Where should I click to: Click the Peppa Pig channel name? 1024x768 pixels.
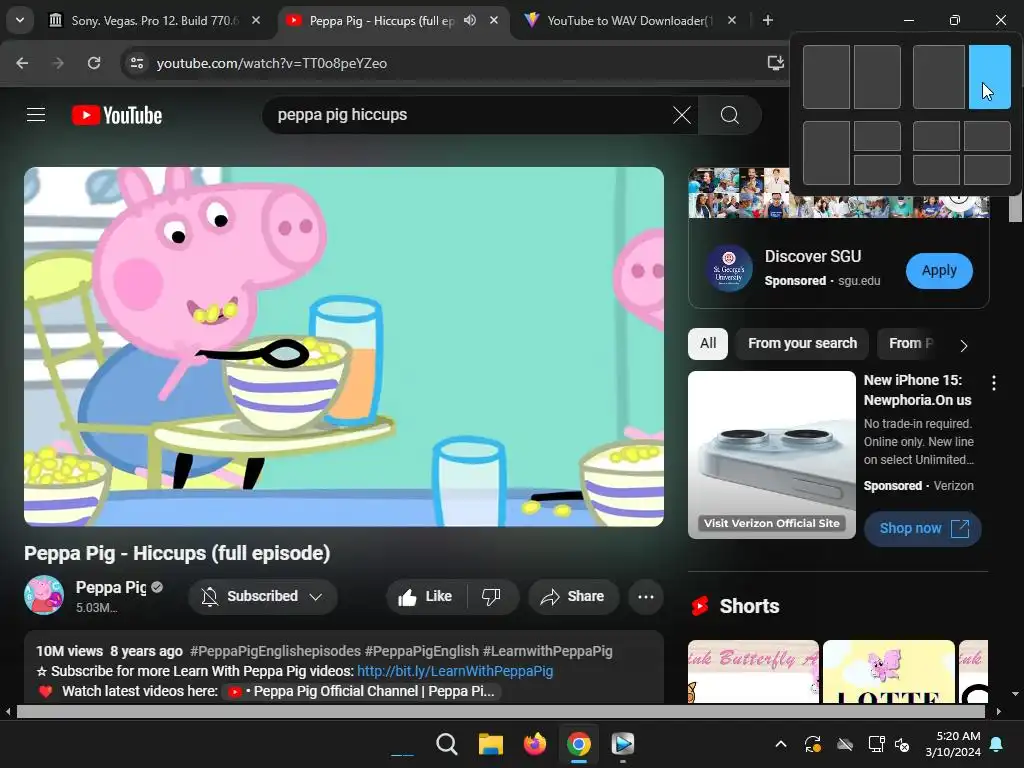coord(111,587)
